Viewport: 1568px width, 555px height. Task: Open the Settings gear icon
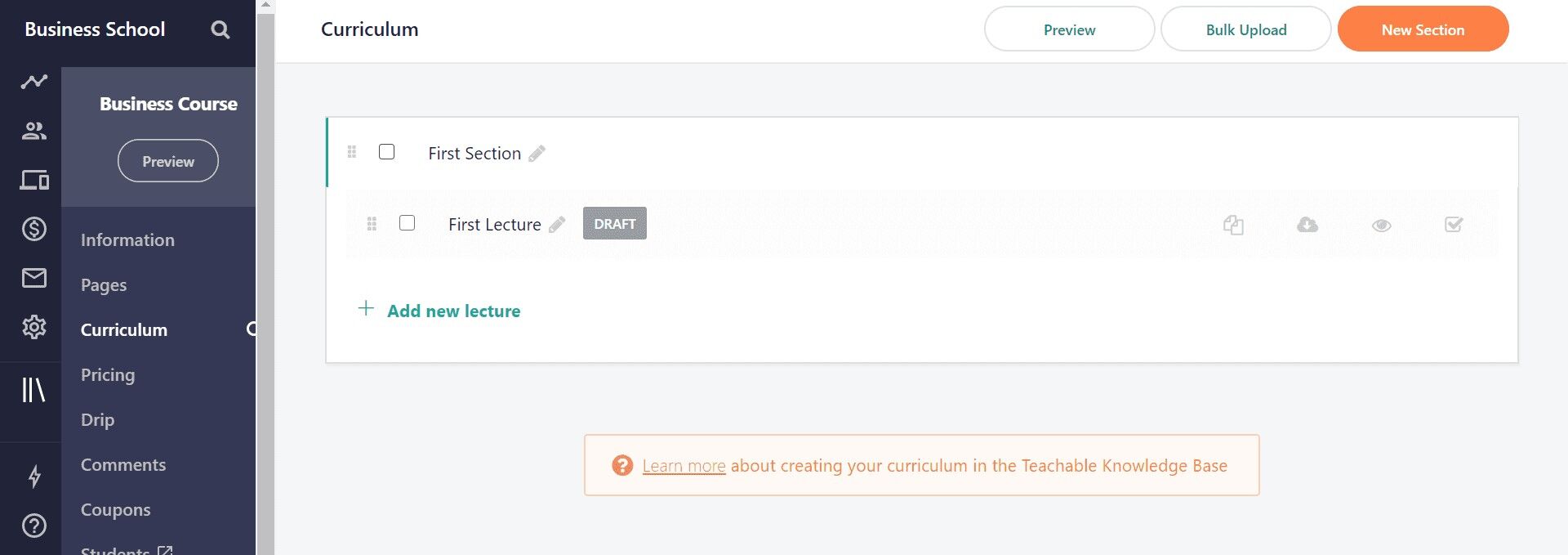coord(34,327)
